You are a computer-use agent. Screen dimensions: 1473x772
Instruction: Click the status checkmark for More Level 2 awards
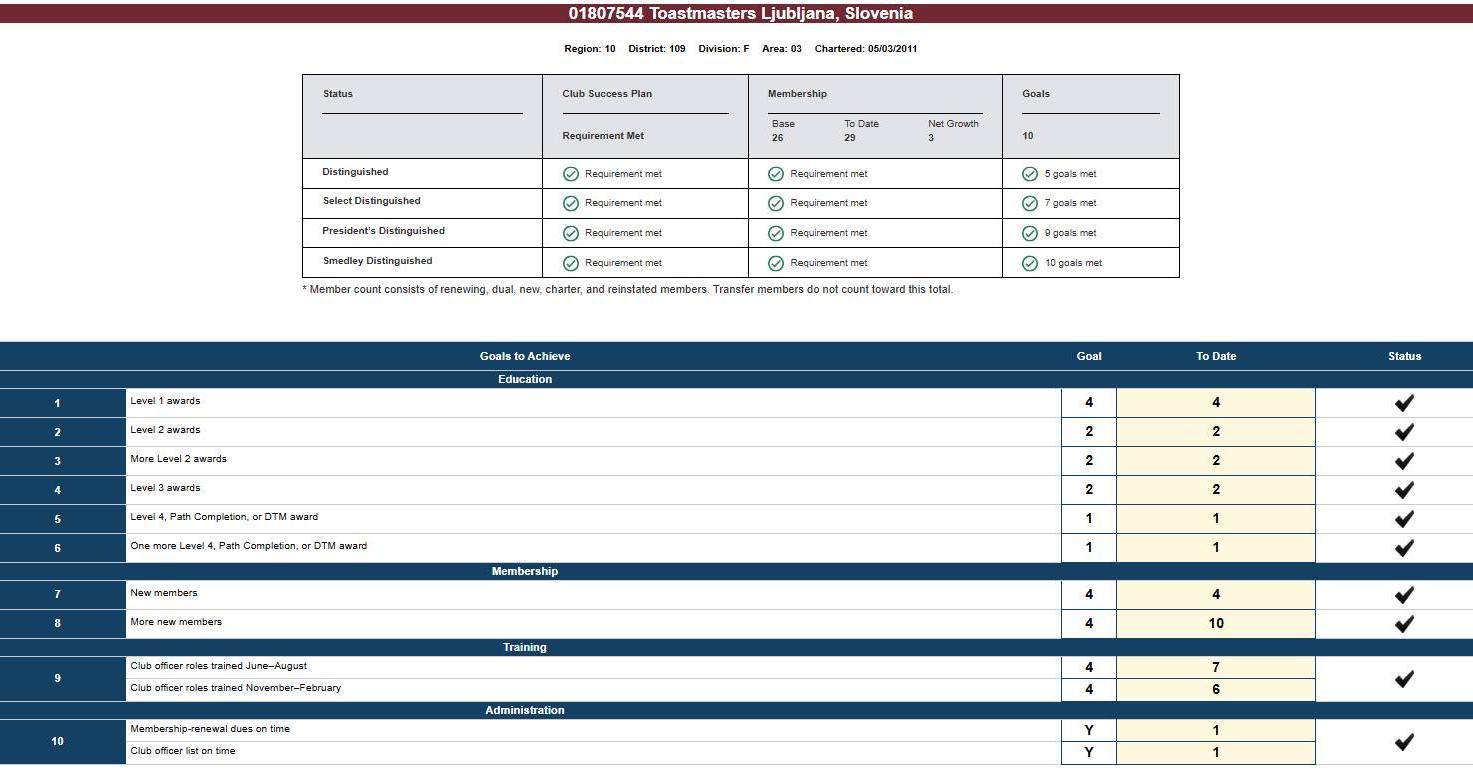(1404, 461)
